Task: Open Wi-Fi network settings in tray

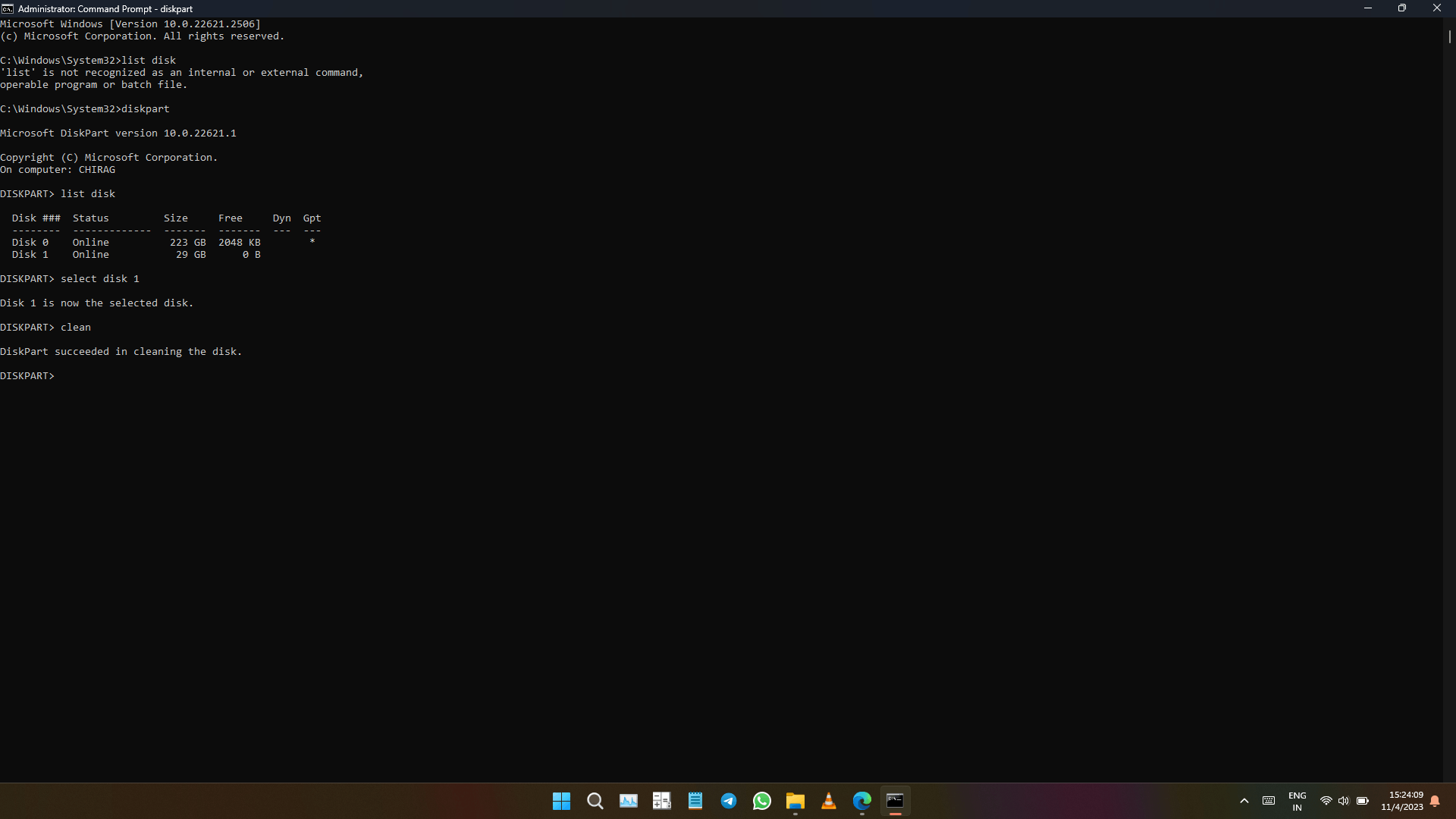Action: click(x=1326, y=801)
